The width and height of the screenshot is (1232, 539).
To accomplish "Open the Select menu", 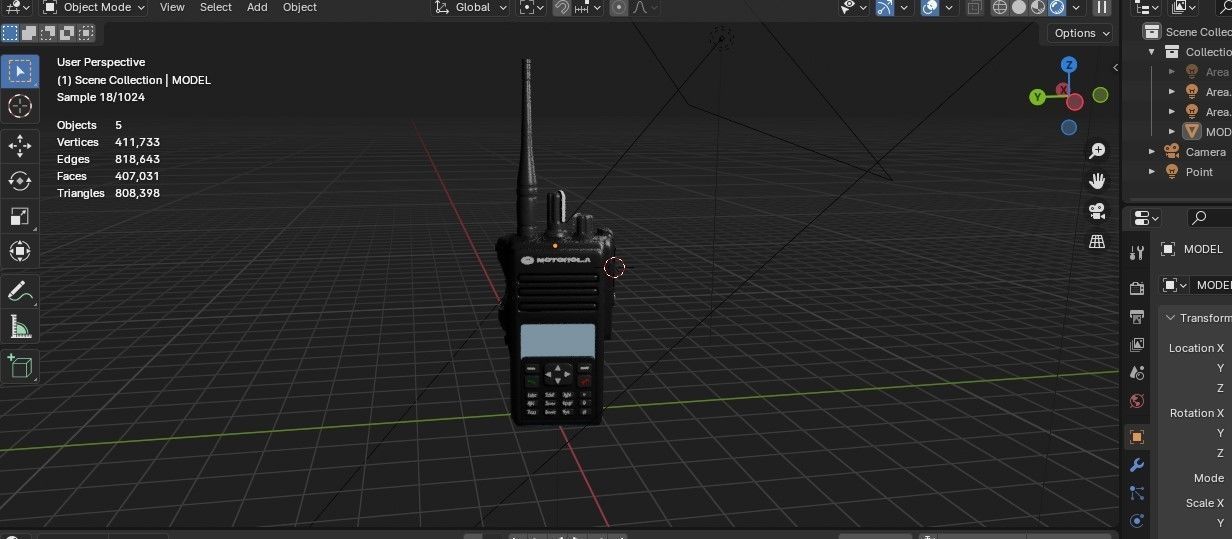I will (215, 7).
